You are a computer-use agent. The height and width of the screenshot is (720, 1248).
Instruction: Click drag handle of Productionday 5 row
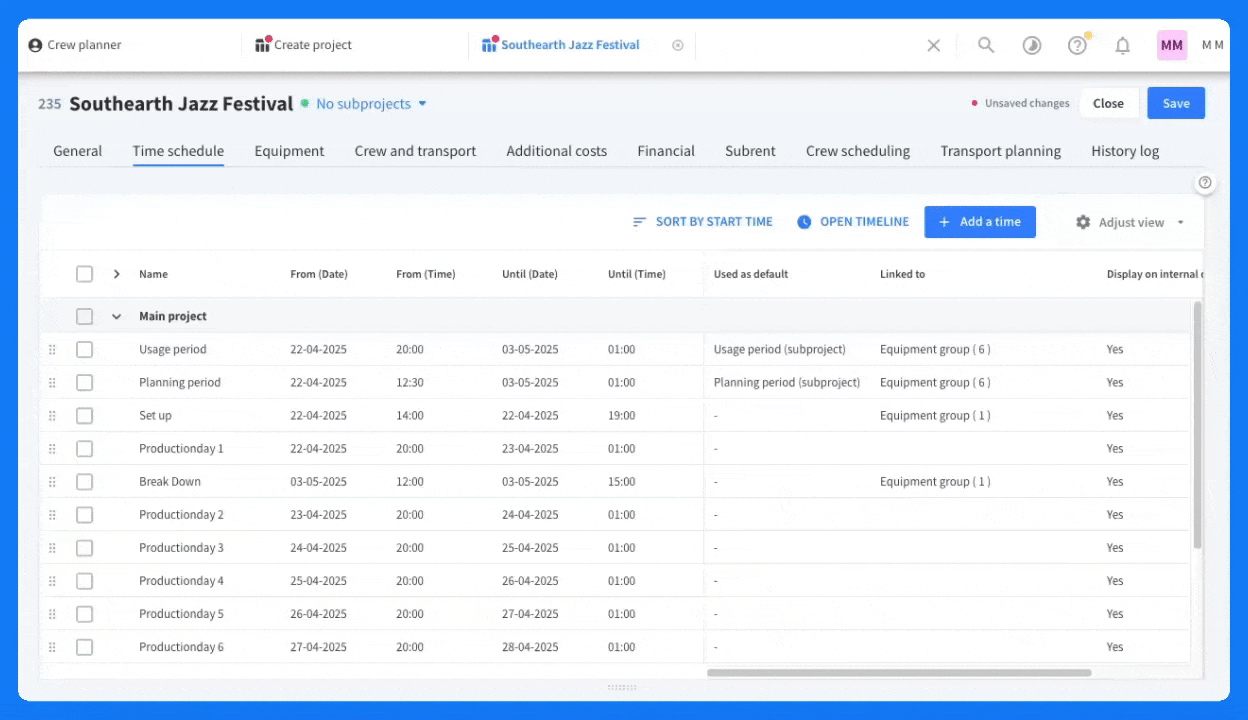point(52,614)
